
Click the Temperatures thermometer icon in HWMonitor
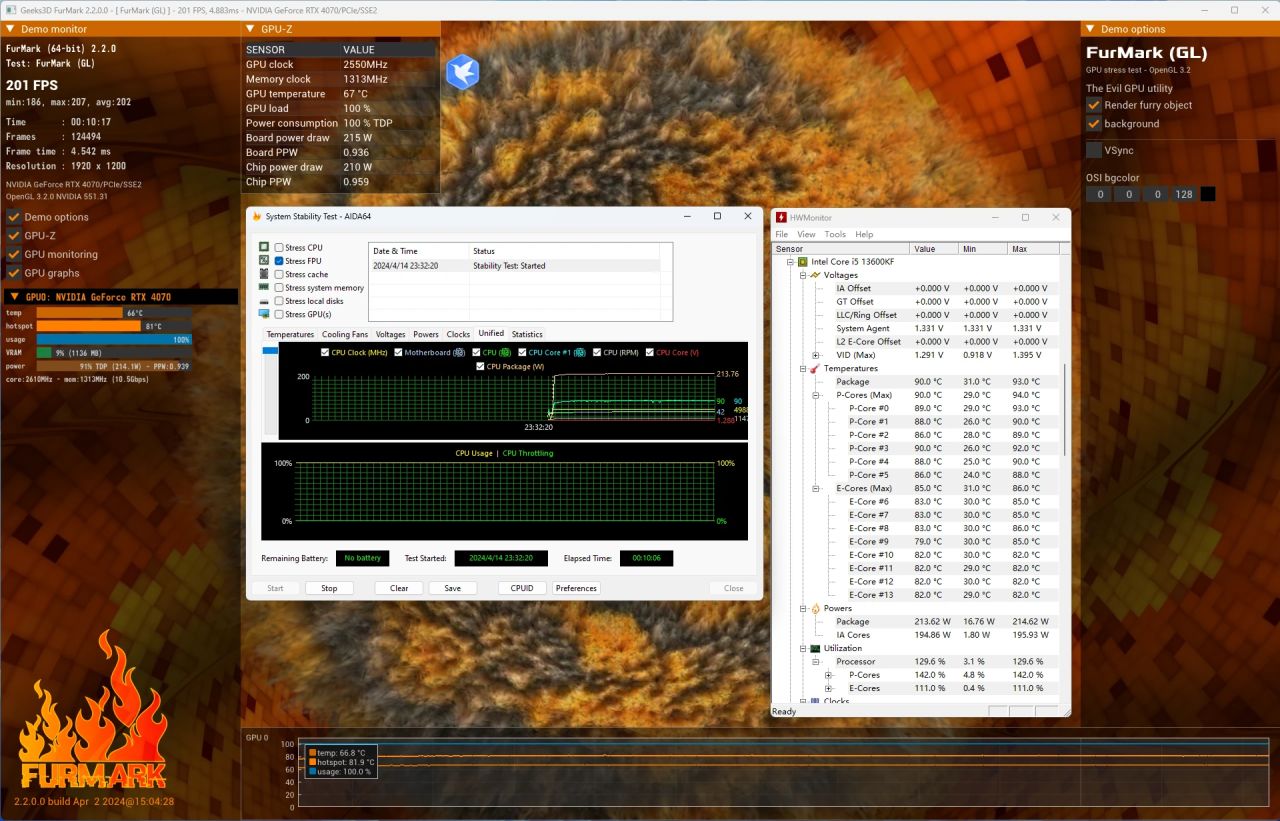[x=814, y=368]
